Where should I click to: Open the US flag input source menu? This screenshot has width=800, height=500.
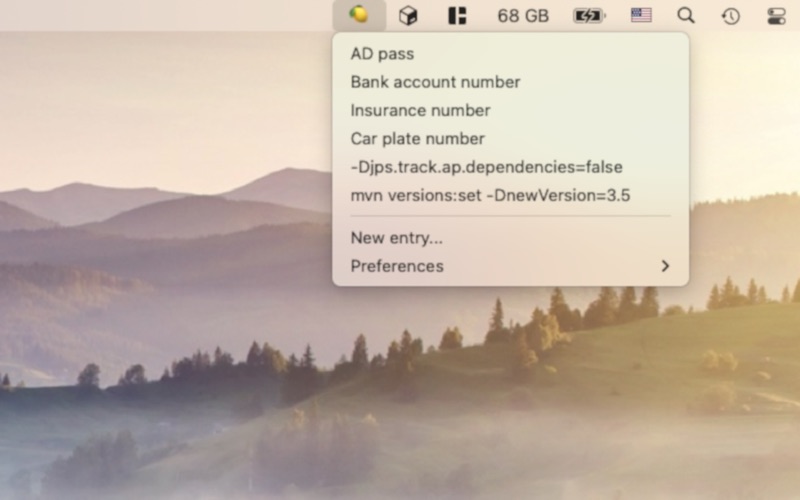coord(641,15)
